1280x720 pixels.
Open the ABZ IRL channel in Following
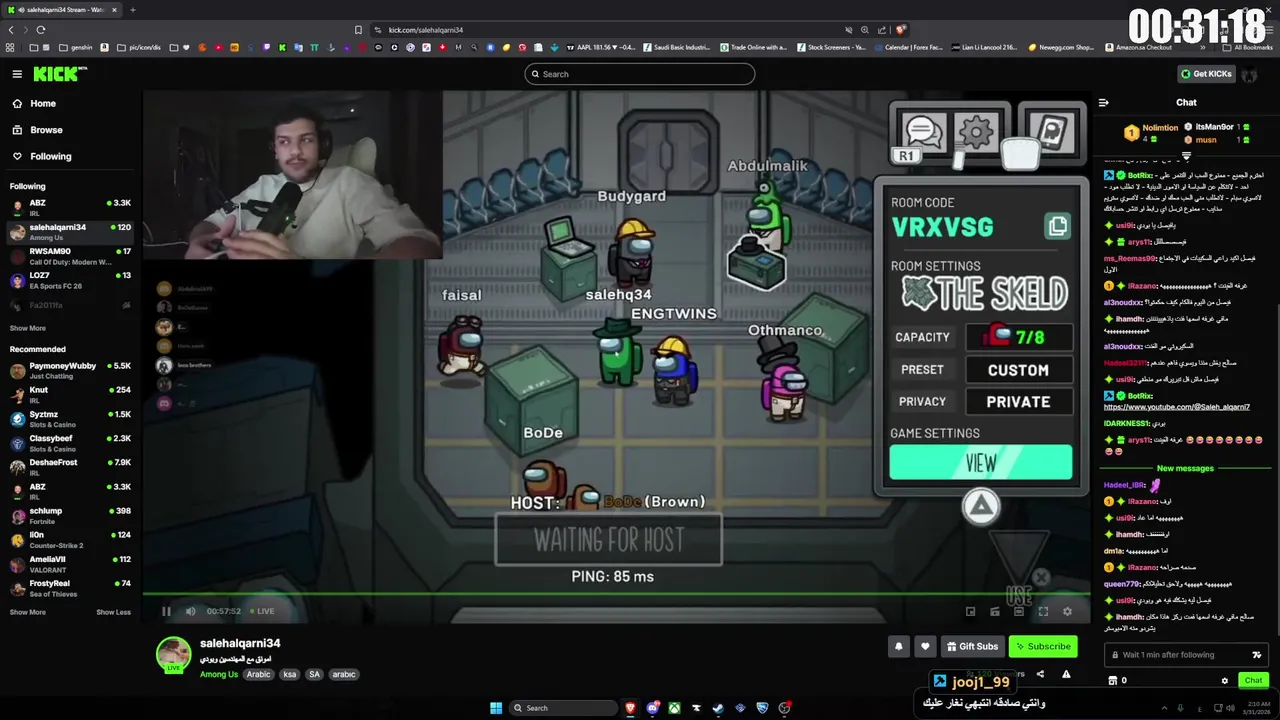[70, 207]
